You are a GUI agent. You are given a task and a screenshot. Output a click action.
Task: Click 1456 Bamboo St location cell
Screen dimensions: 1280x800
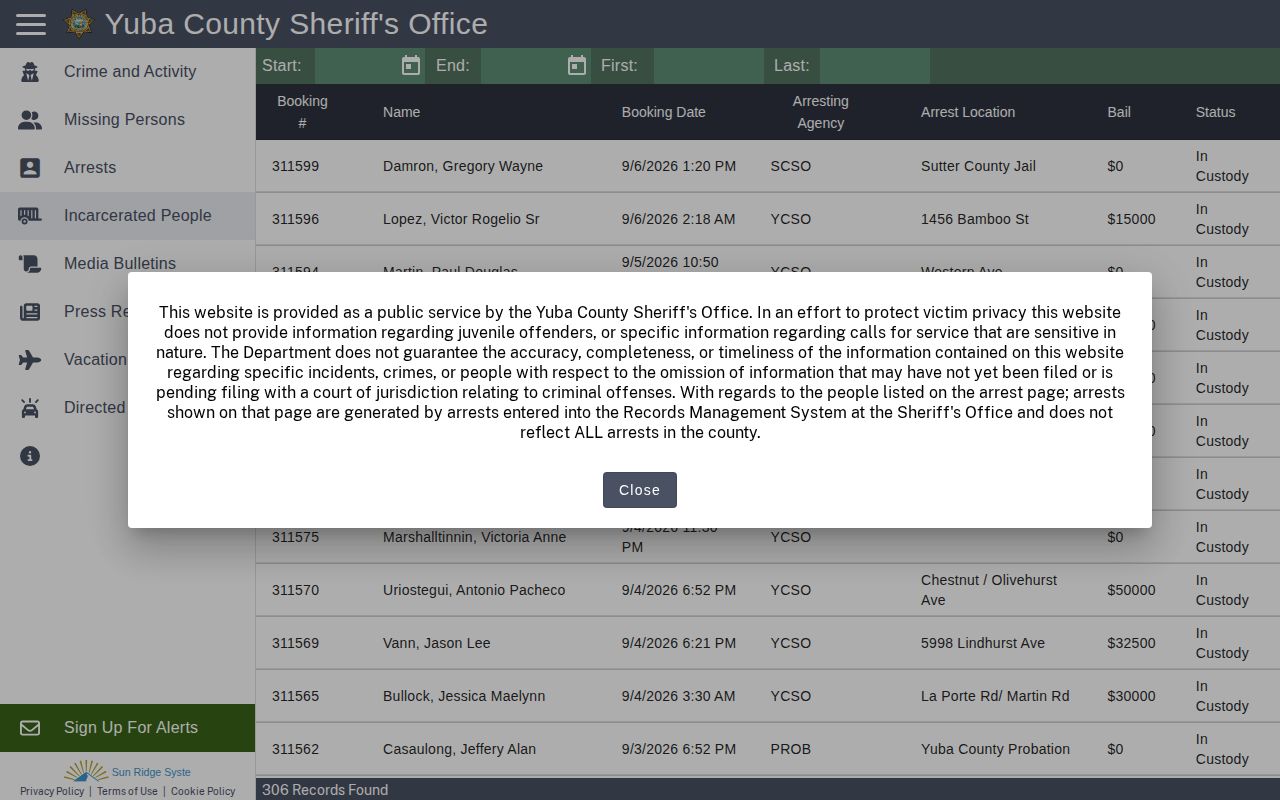[974, 219]
